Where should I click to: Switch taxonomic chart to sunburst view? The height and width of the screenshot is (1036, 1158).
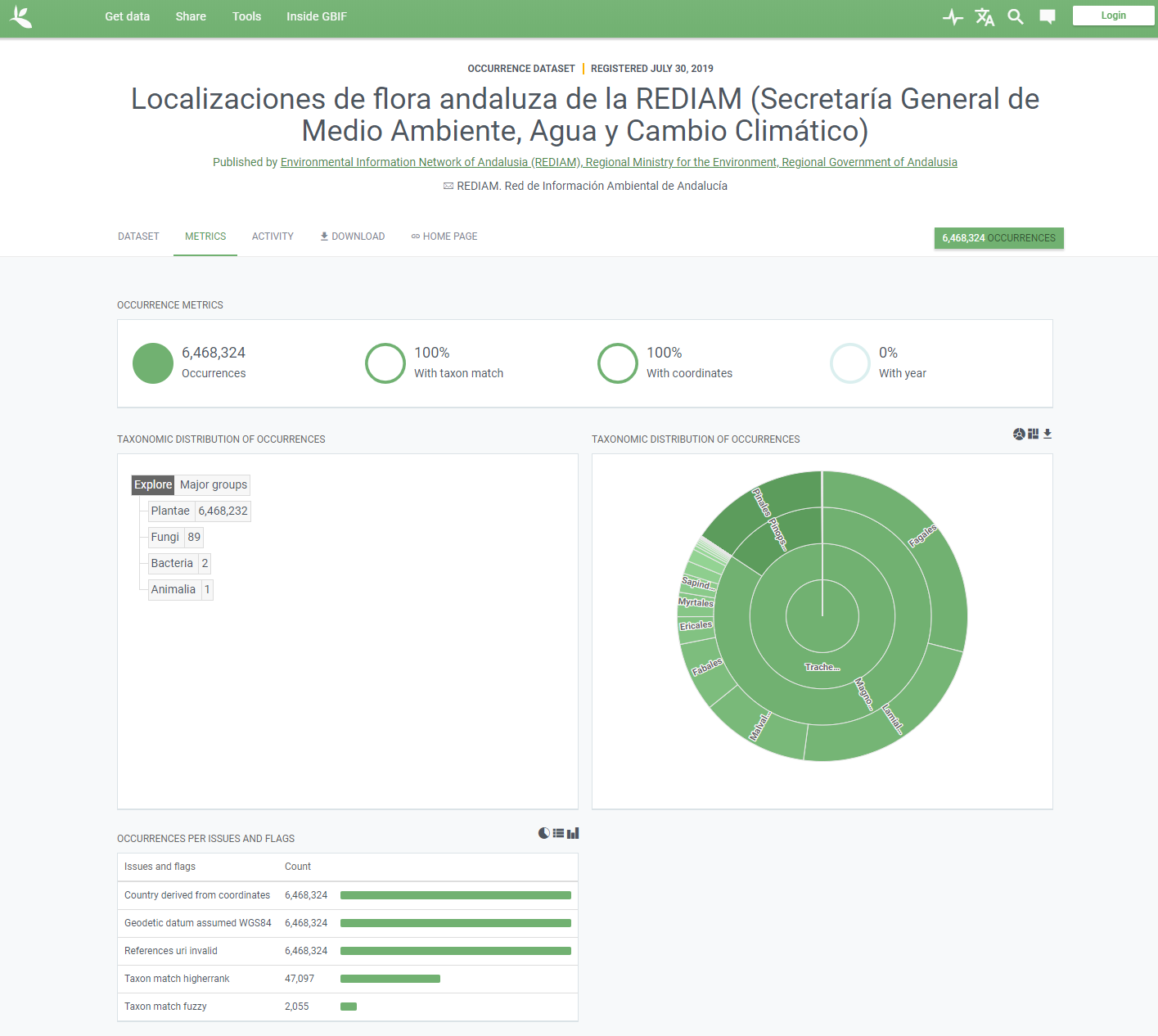tap(1019, 434)
